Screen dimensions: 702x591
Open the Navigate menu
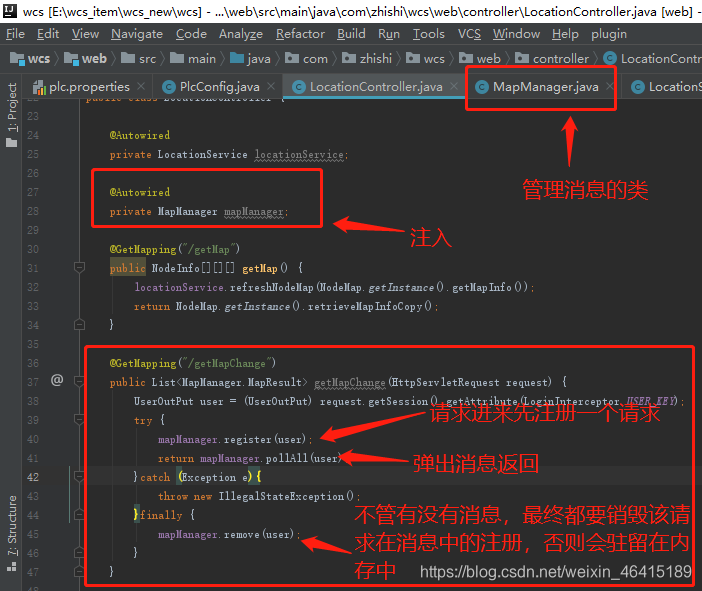(x=137, y=34)
